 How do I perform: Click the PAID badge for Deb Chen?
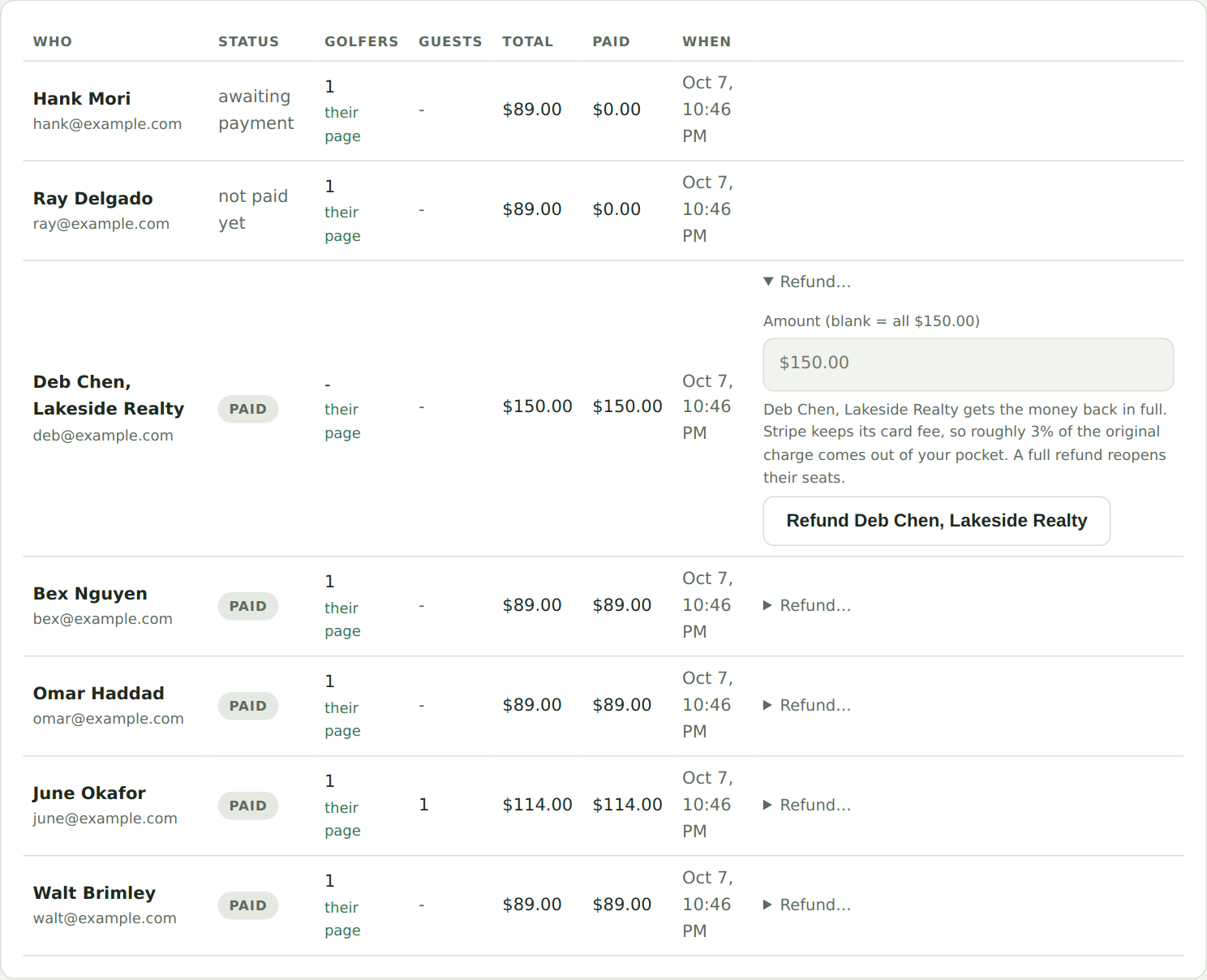tap(248, 409)
